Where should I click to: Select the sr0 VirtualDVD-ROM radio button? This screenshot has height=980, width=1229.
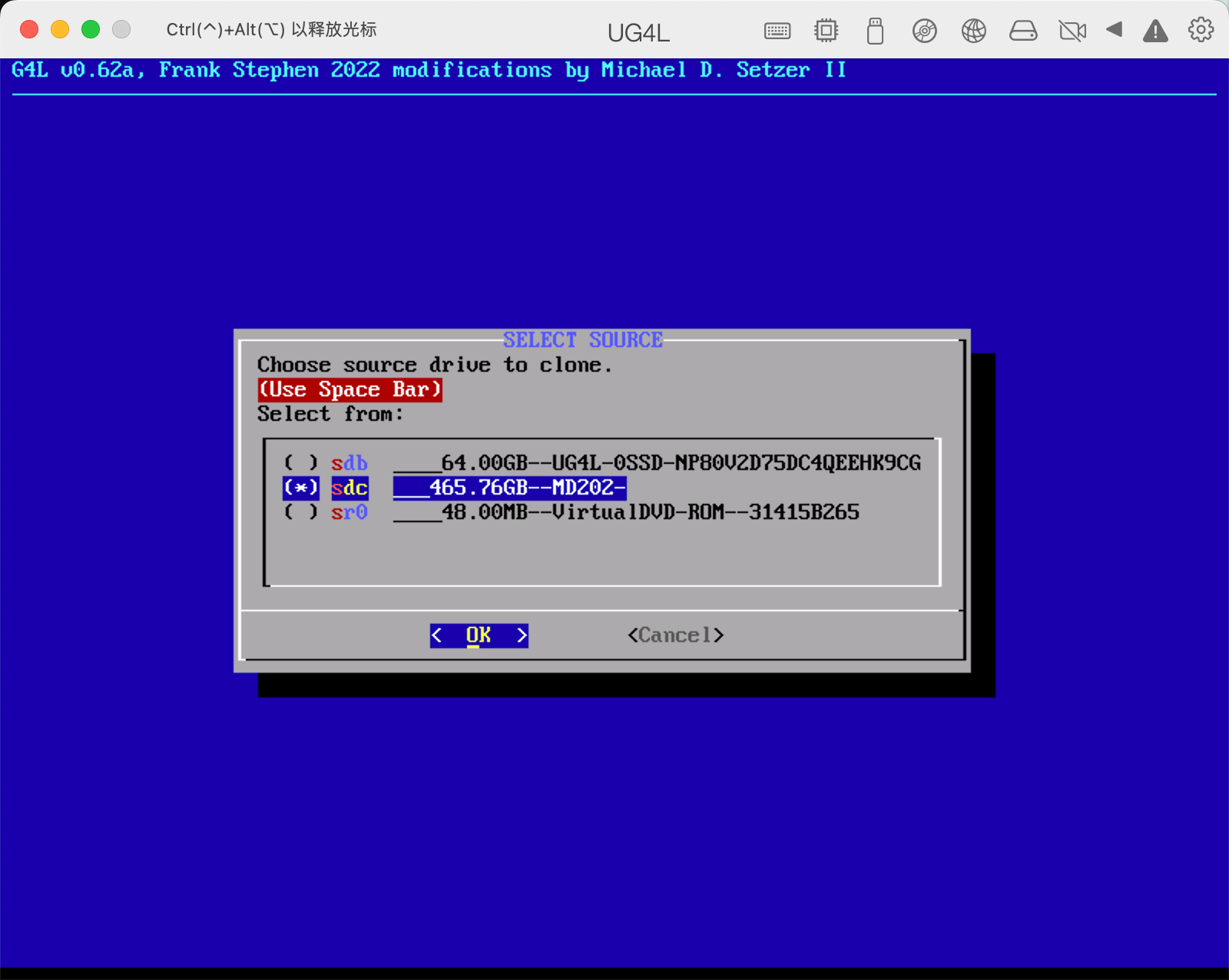coord(300,512)
